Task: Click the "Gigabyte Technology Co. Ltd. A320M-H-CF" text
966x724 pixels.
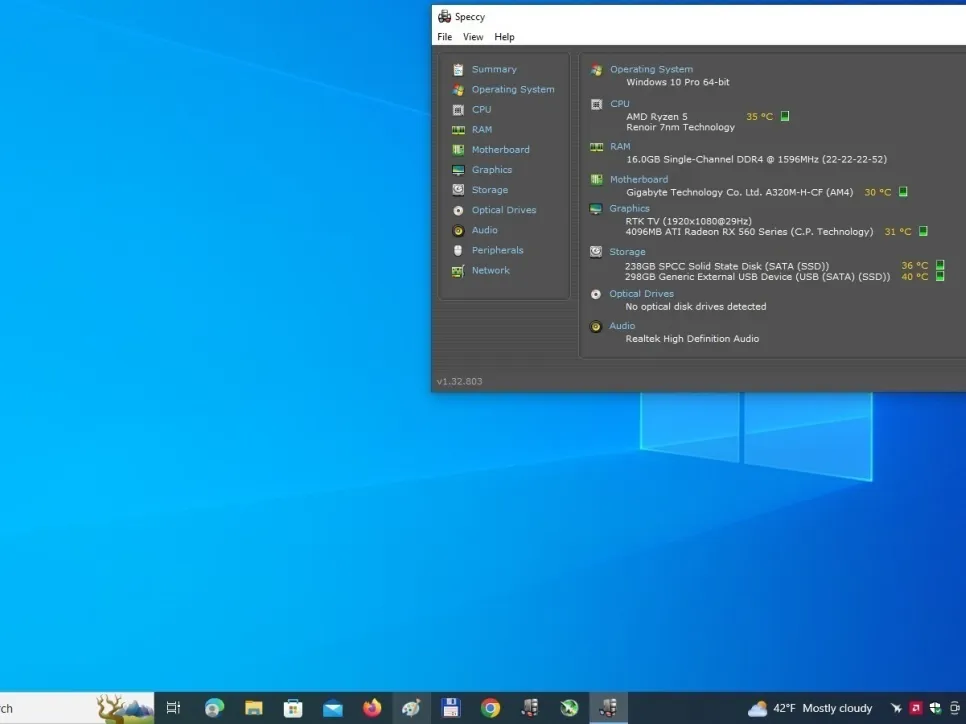Action: pos(739,192)
